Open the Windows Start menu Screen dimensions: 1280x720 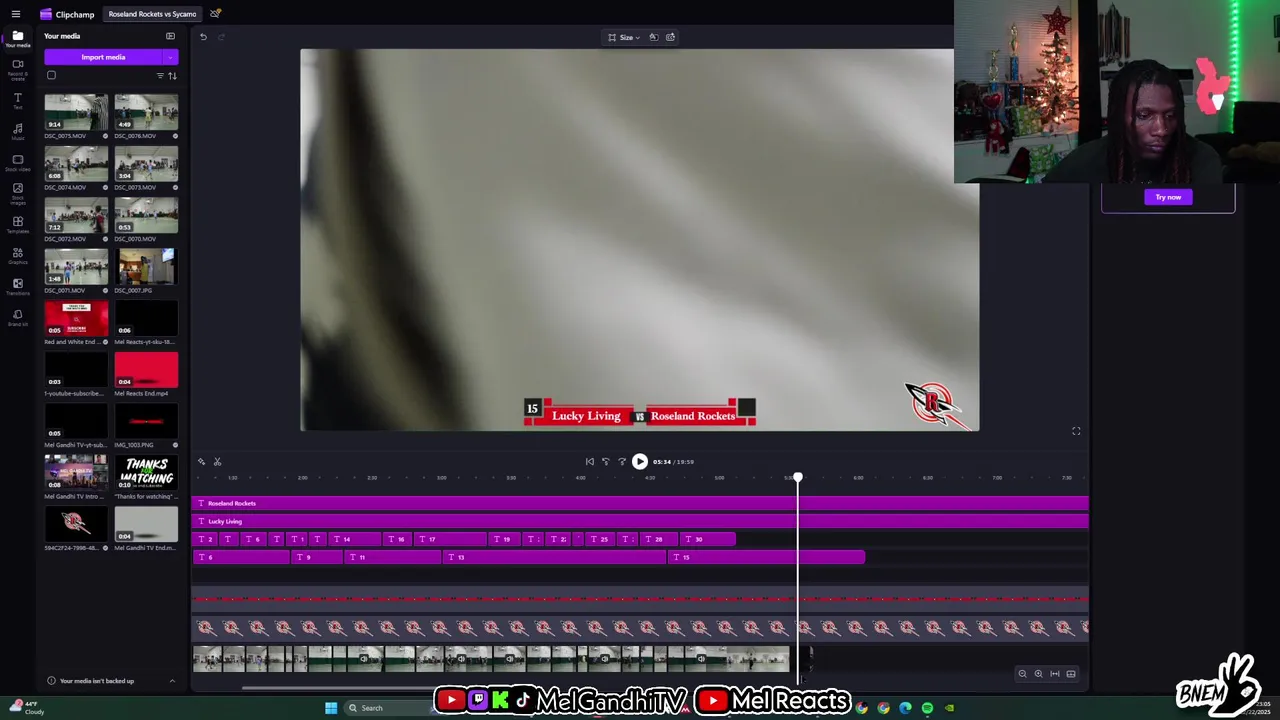click(331, 708)
